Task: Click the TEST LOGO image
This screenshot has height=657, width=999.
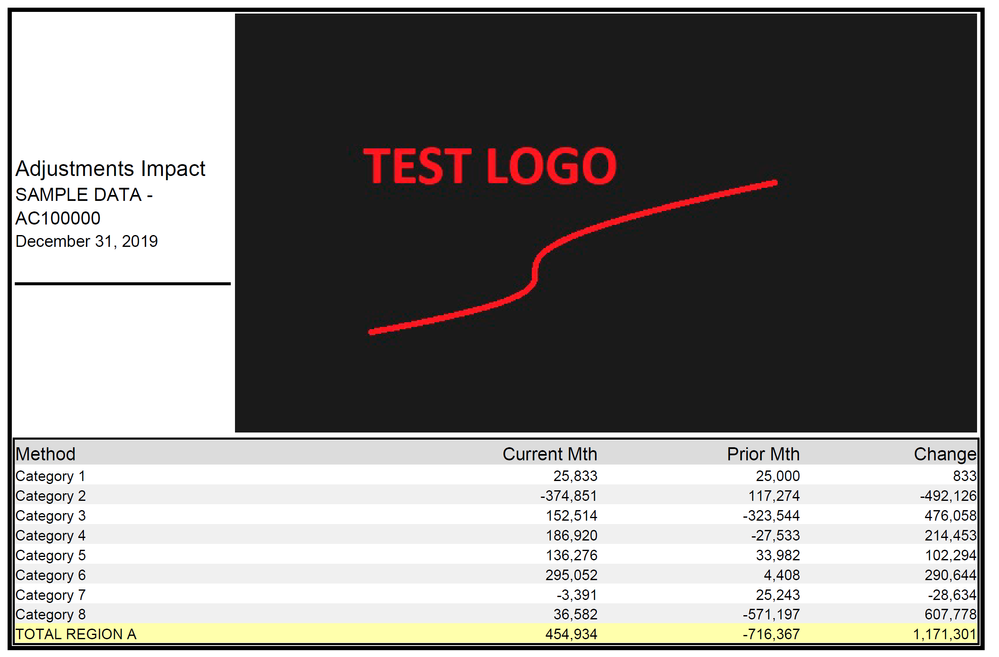Action: [x=606, y=223]
